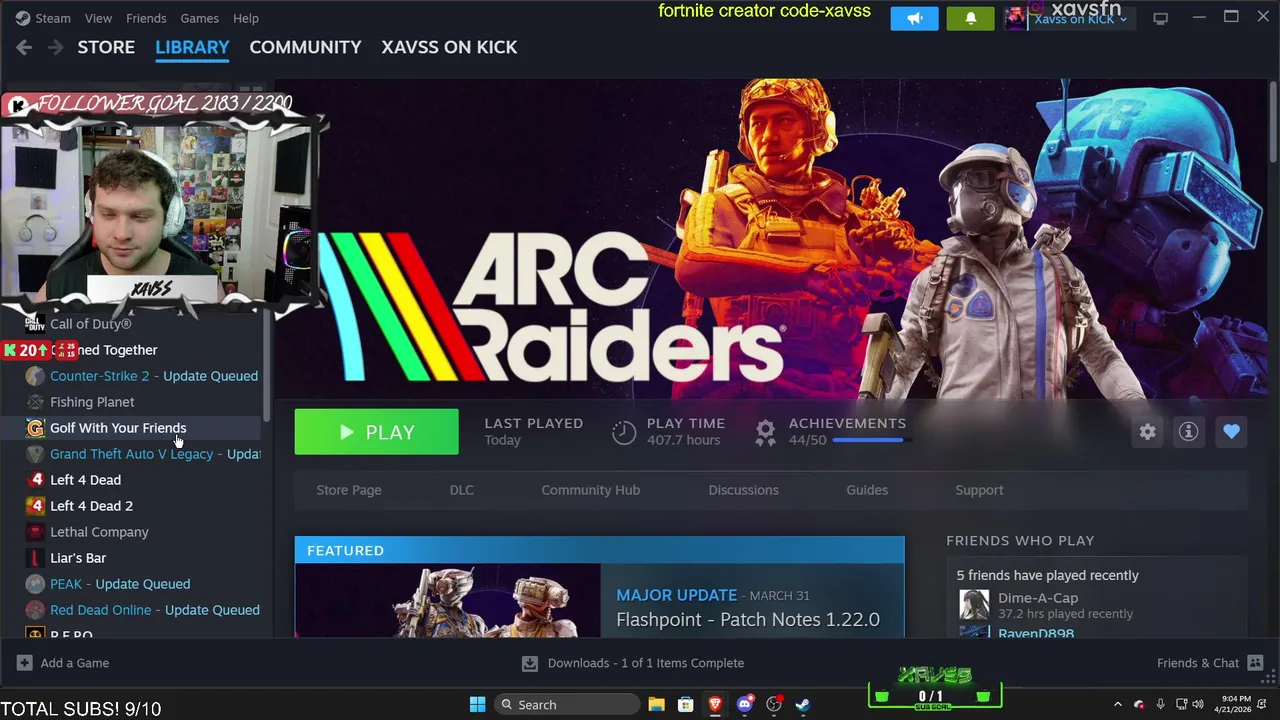Click the Grand Theft Auto V Legacy icon
The width and height of the screenshot is (1280, 720).
click(35, 454)
